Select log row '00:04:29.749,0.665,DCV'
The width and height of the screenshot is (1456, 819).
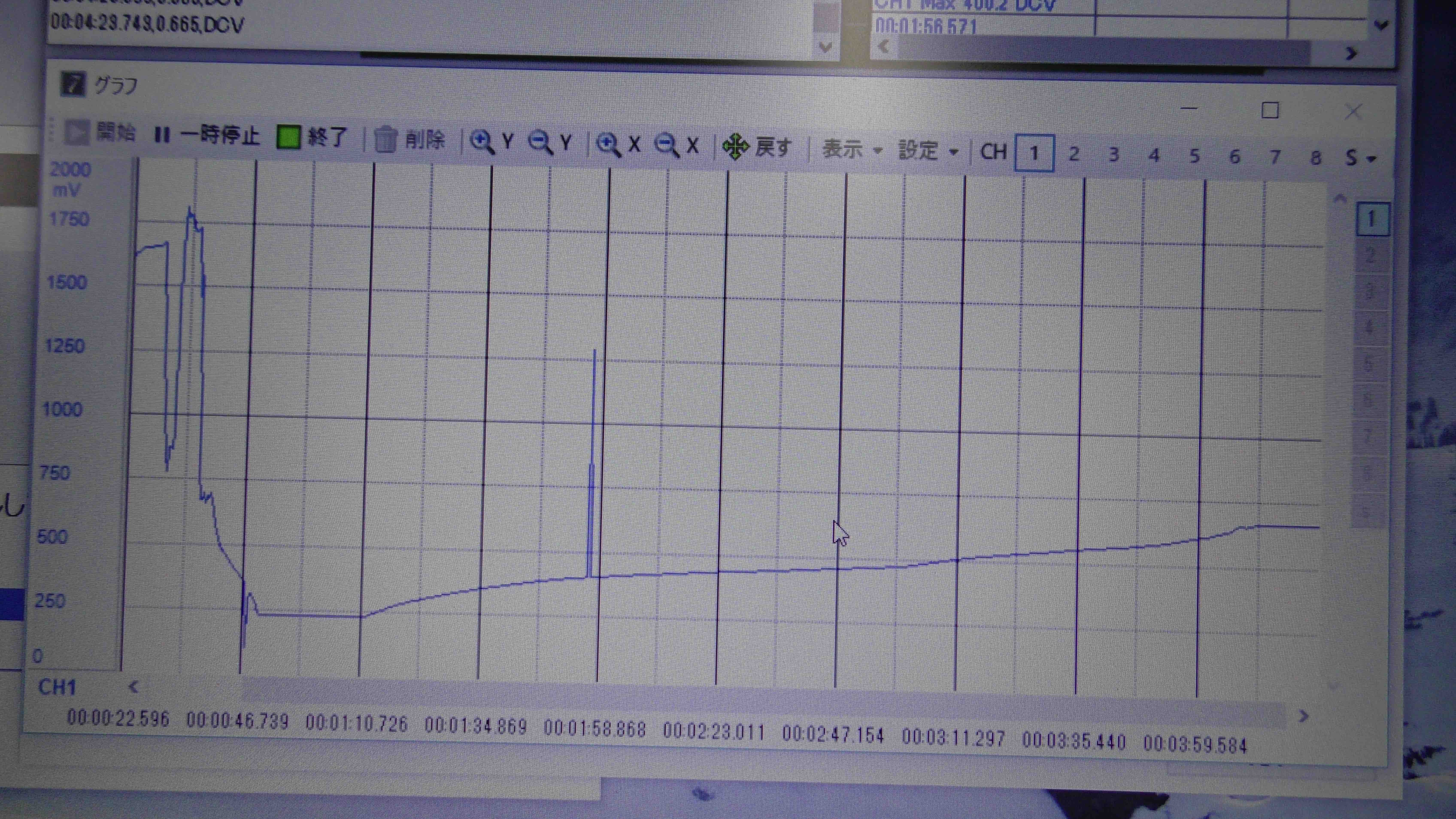tap(147, 24)
